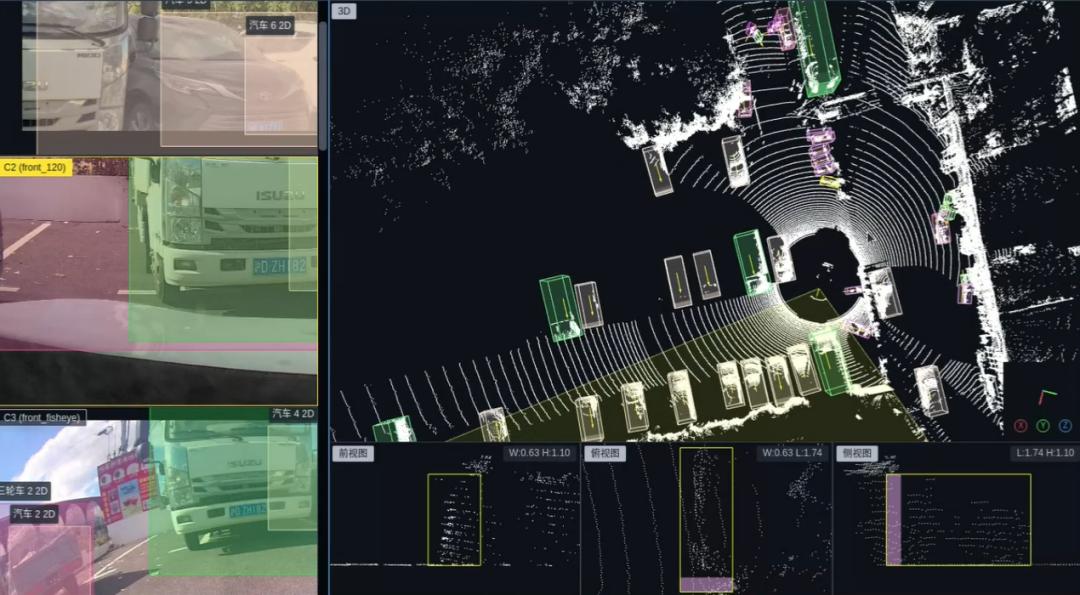Click the 前视图 front view label
Screen dimensions: 1080x595
point(353,453)
